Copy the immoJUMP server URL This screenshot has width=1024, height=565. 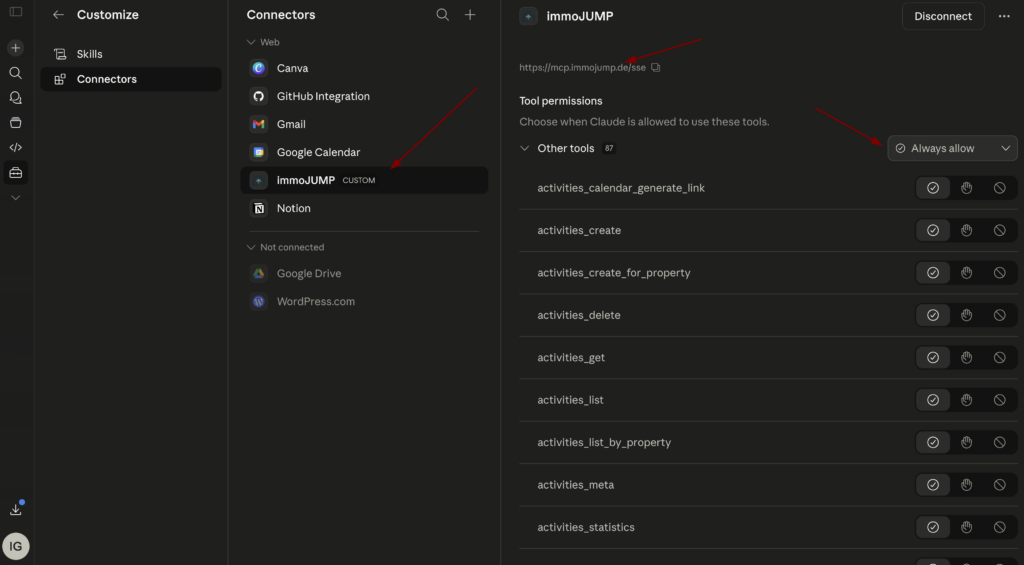pos(656,68)
